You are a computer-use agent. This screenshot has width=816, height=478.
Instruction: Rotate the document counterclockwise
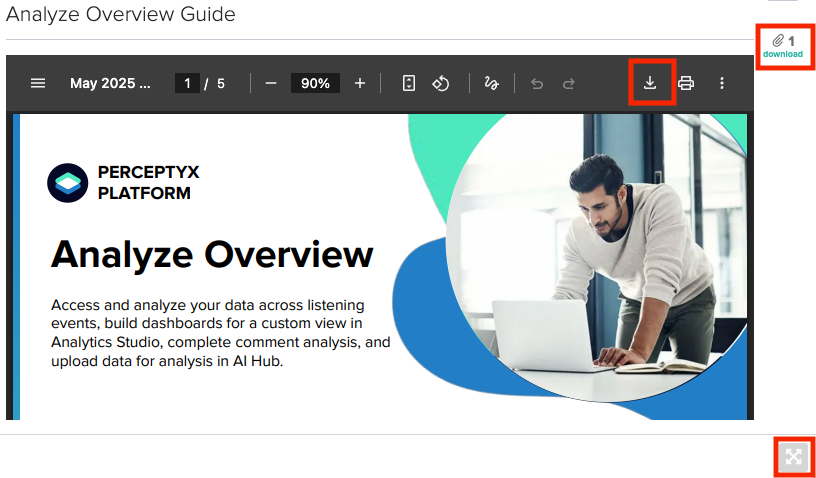click(441, 83)
